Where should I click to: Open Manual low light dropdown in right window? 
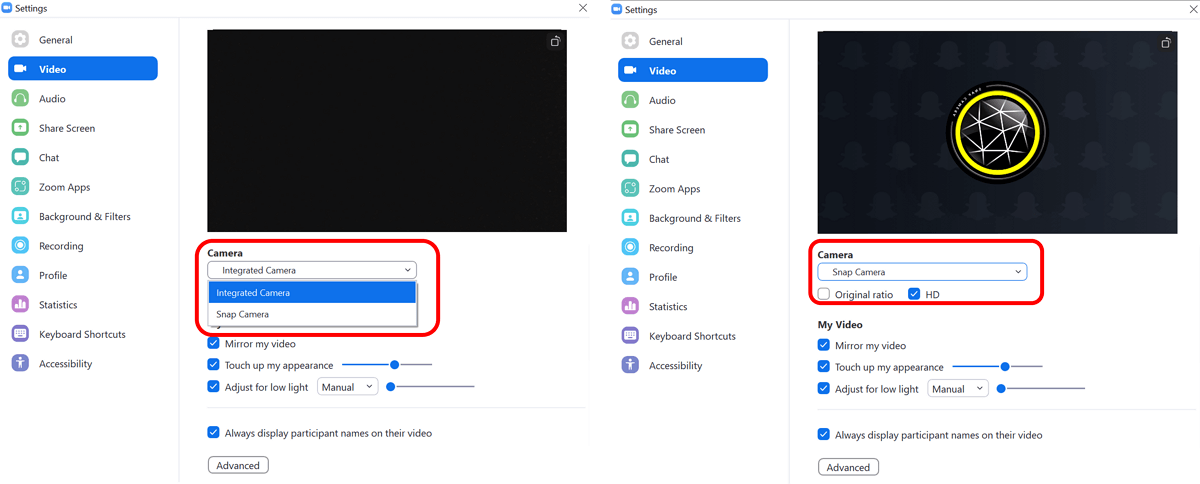(x=957, y=389)
